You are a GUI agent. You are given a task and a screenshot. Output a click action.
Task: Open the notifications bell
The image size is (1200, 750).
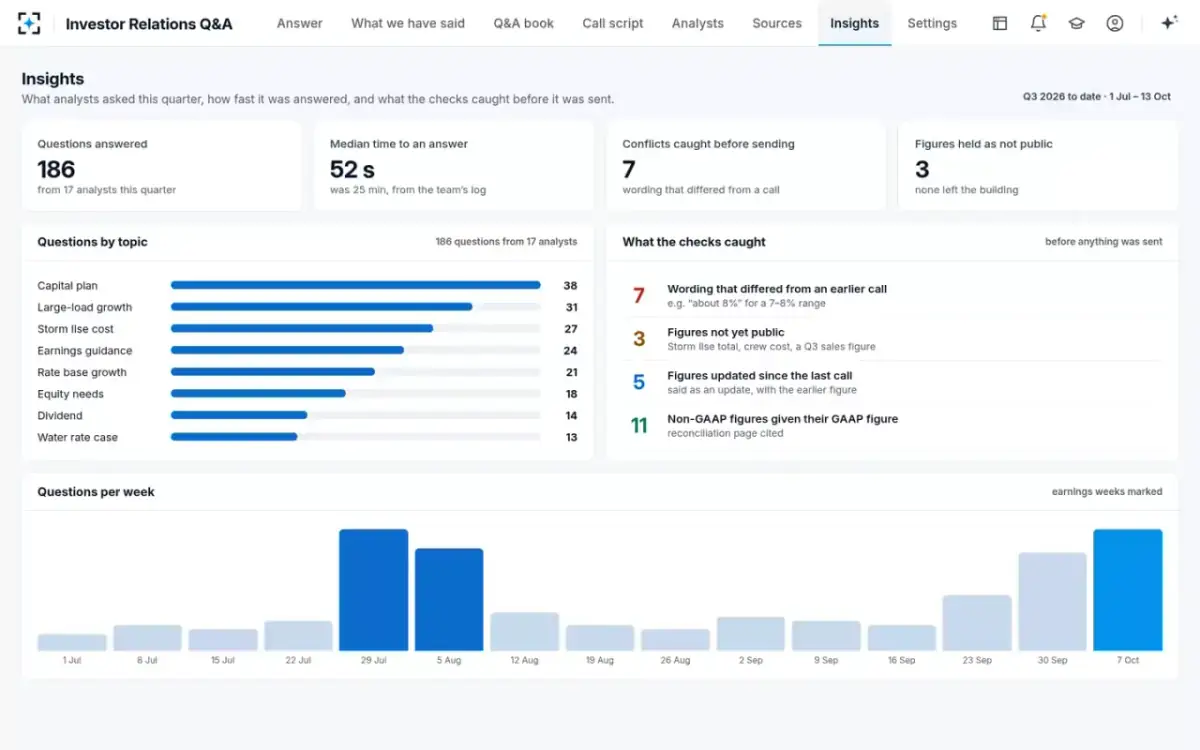pos(1038,23)
